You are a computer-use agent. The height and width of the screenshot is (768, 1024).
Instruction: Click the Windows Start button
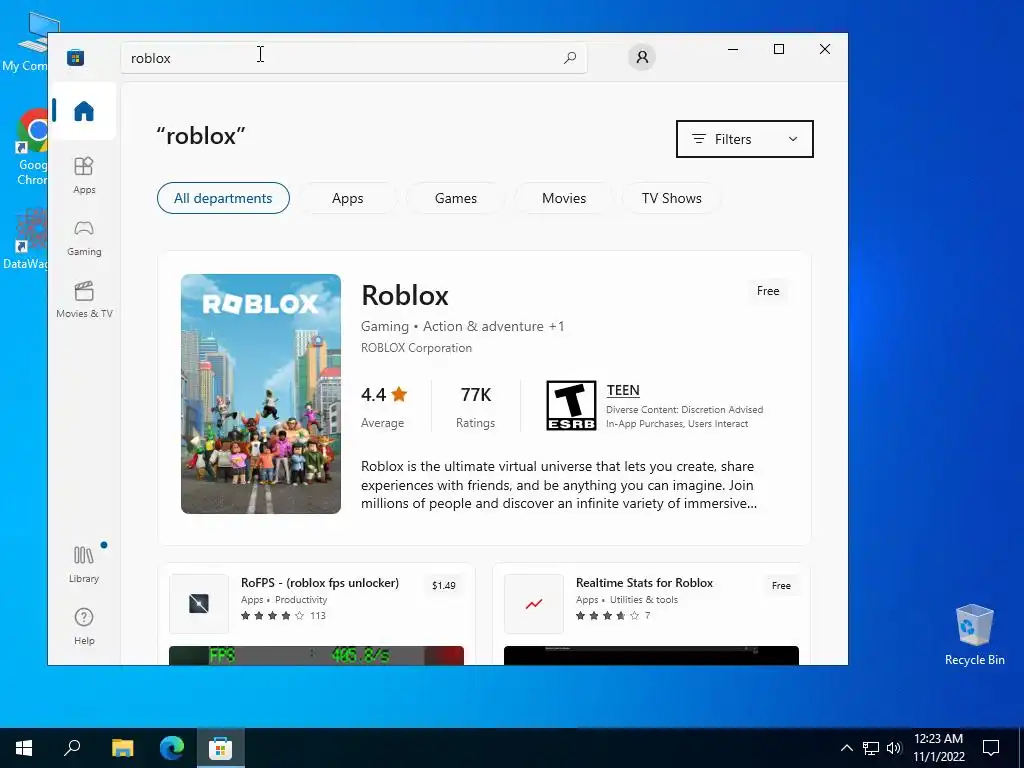pos(24,748)
